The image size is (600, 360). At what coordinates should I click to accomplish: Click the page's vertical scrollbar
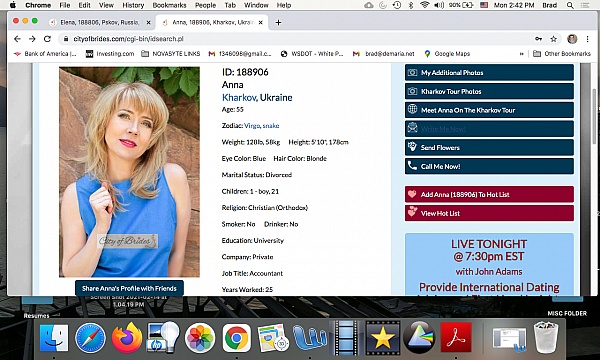[593, 115]
